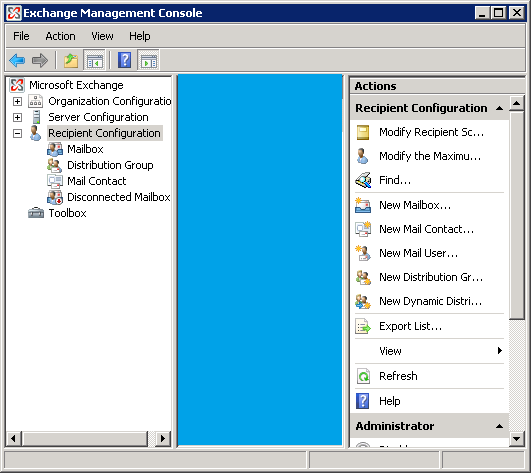Click the New Dynamic Distribution Group icon
The image size is (531, 473).
point(363,301)
